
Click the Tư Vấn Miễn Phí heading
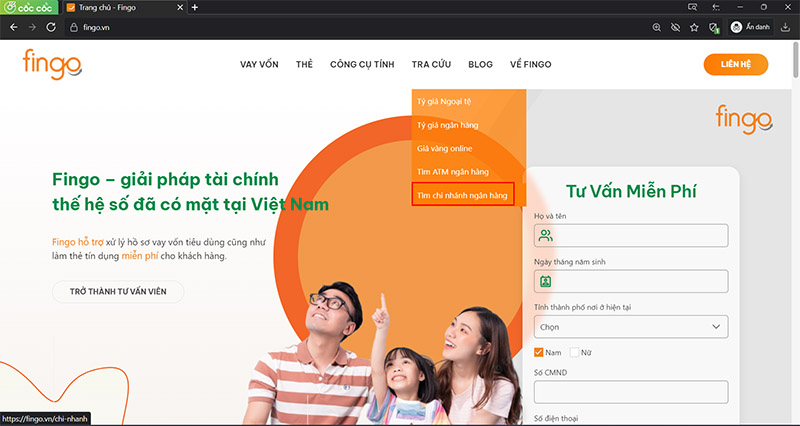coord(631,191)
